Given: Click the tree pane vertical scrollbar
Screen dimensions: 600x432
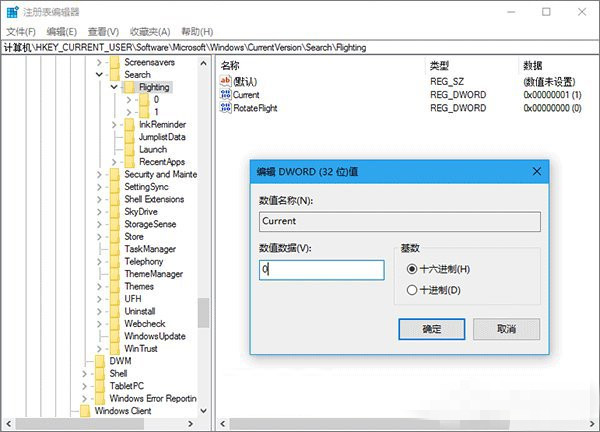Looking at the screenshot, I should pos(203,311).
